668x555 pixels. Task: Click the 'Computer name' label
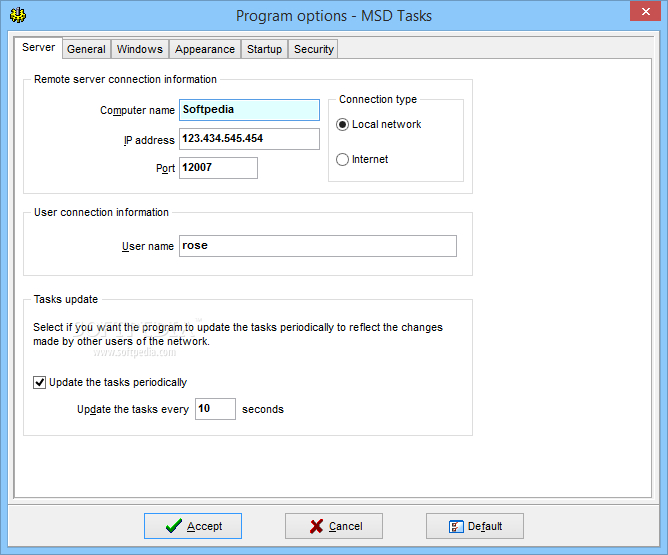click(137, 110)
